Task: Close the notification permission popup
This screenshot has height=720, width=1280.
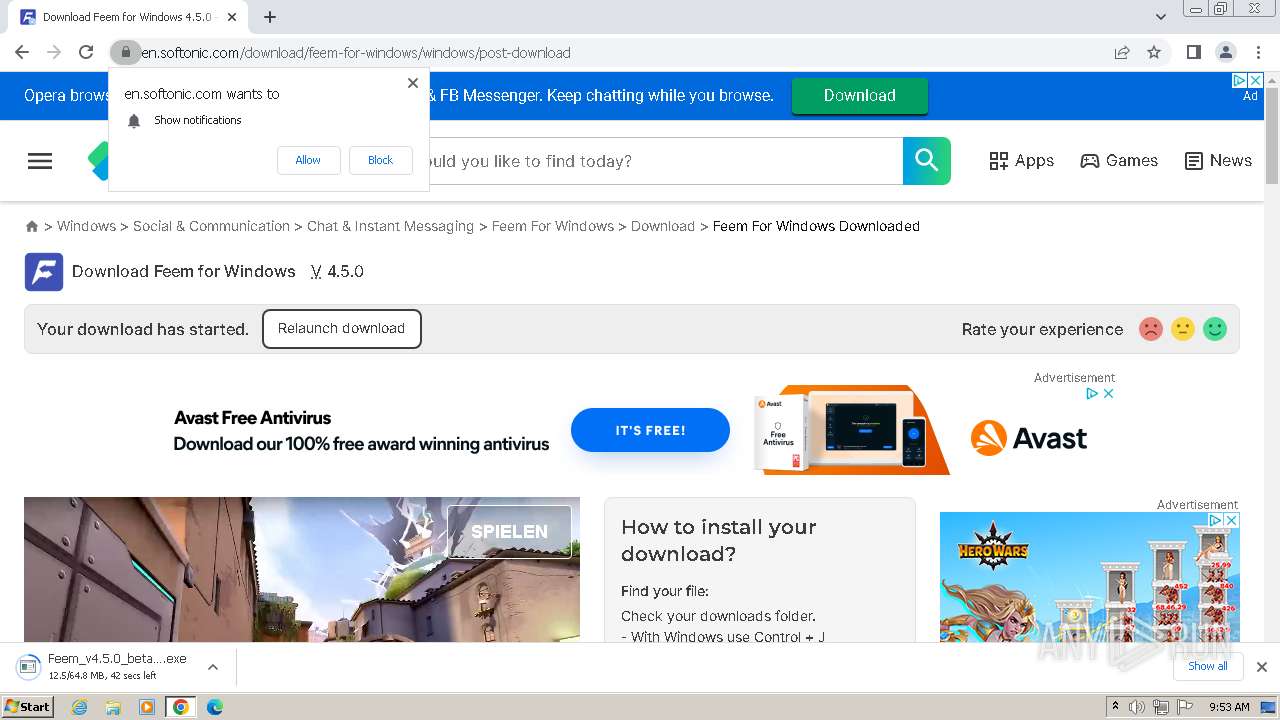Action: [413, 83]
